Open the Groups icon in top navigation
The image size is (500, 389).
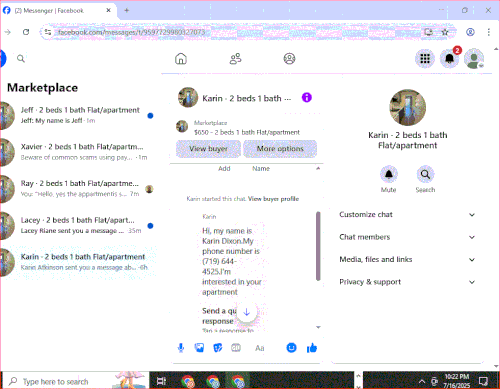[x=289, y=59]
